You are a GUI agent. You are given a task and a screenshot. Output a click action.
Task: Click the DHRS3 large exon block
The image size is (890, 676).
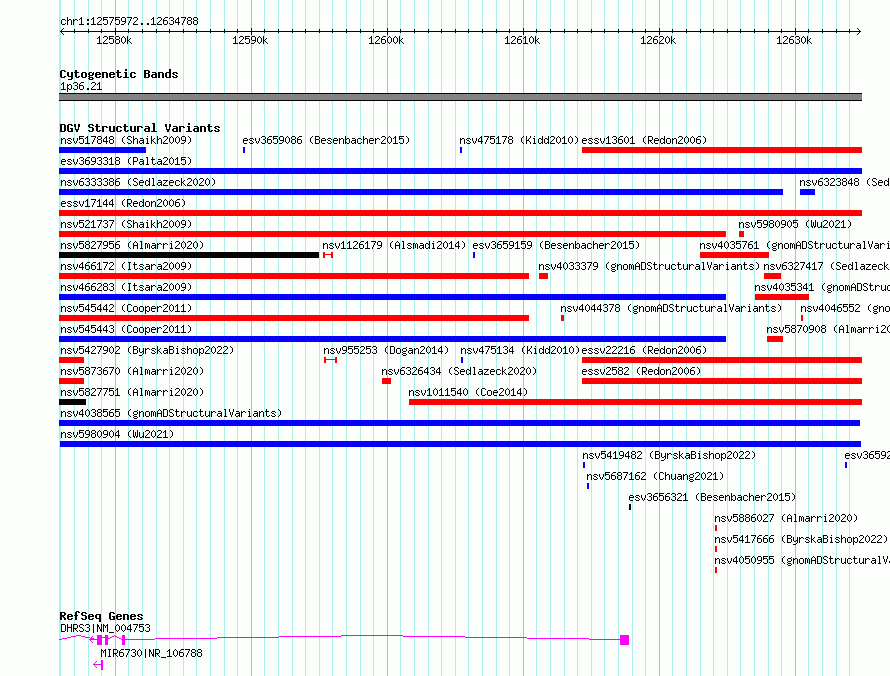coord(624,640)
